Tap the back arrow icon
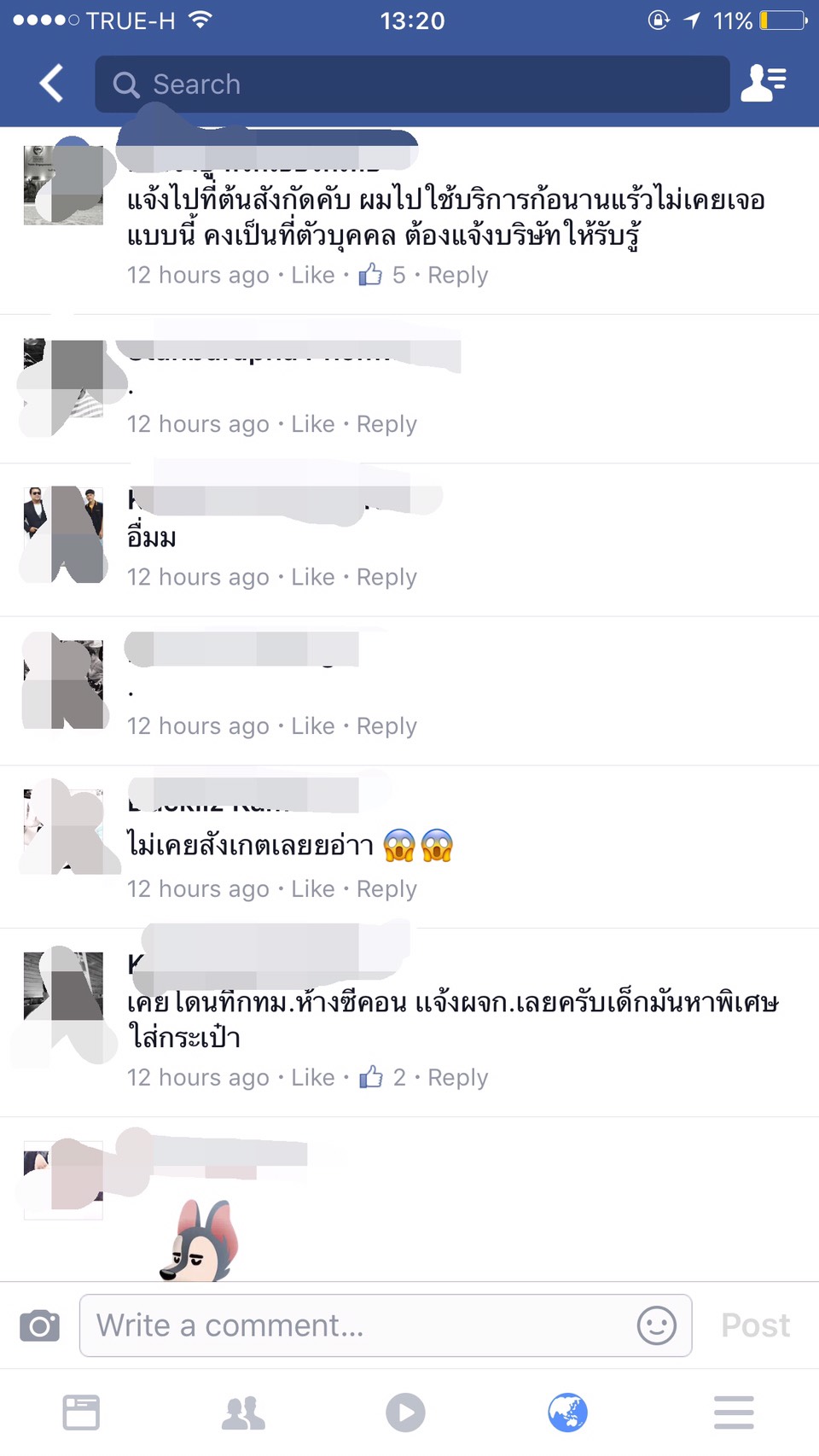The width and height of the screenshot is (819, 1456). pyautogui.click(x=51, y=84)
